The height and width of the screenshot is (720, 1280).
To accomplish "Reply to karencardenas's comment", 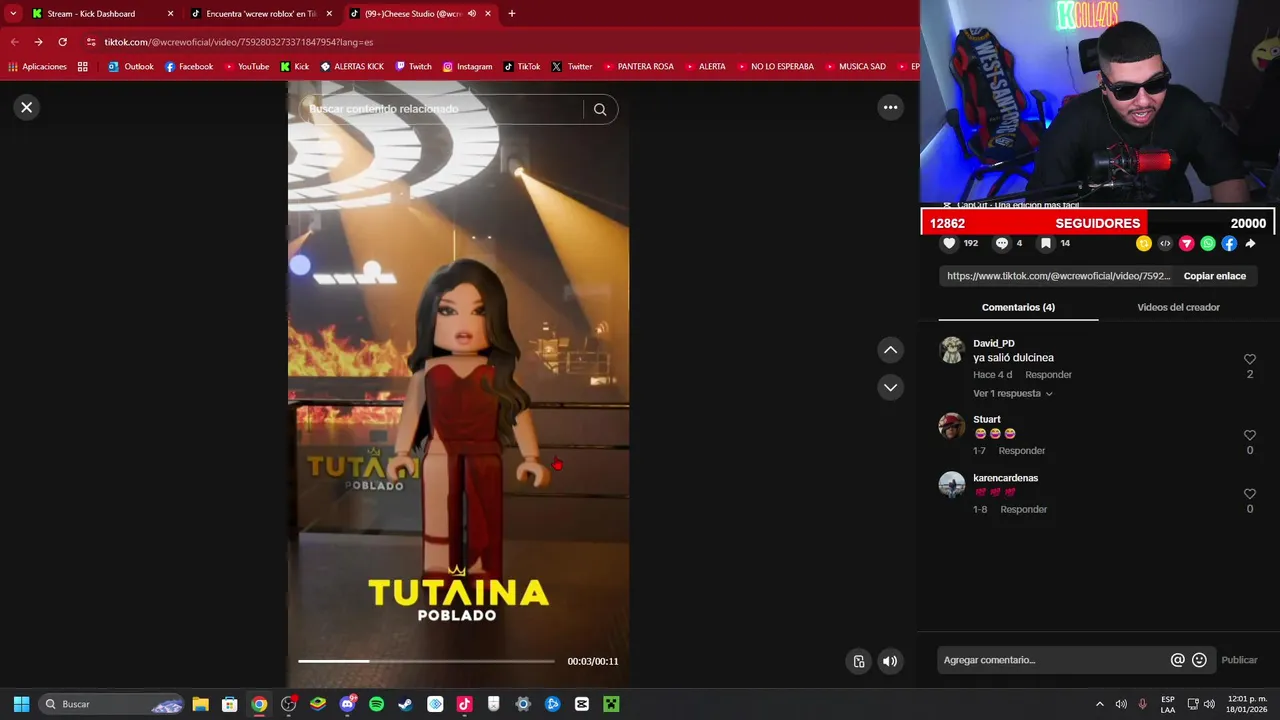I will [x=1024, y=510].
